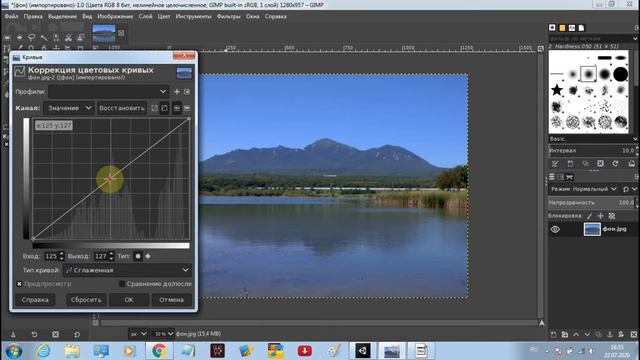The width and height of the screenshot is (640, 360).
Task: Select the Fuzzy Select wand tool
Action: (x=44, y=38)
